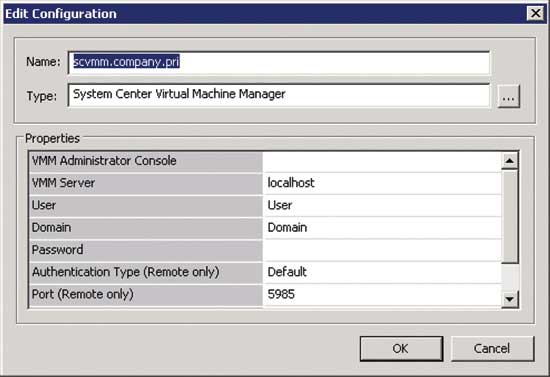Click the empty VMM Administrator Console value cell
Image resolution: width=550 pixels, height=377 pixels.
point(382,161)
